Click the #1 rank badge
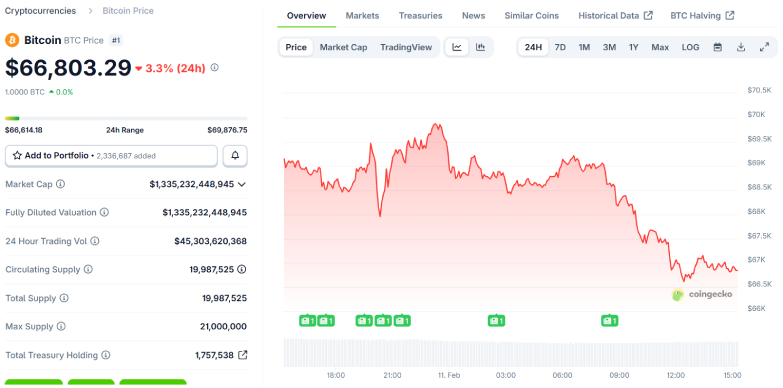The height and width of the screenshot is (388, 783). [116, 40]
